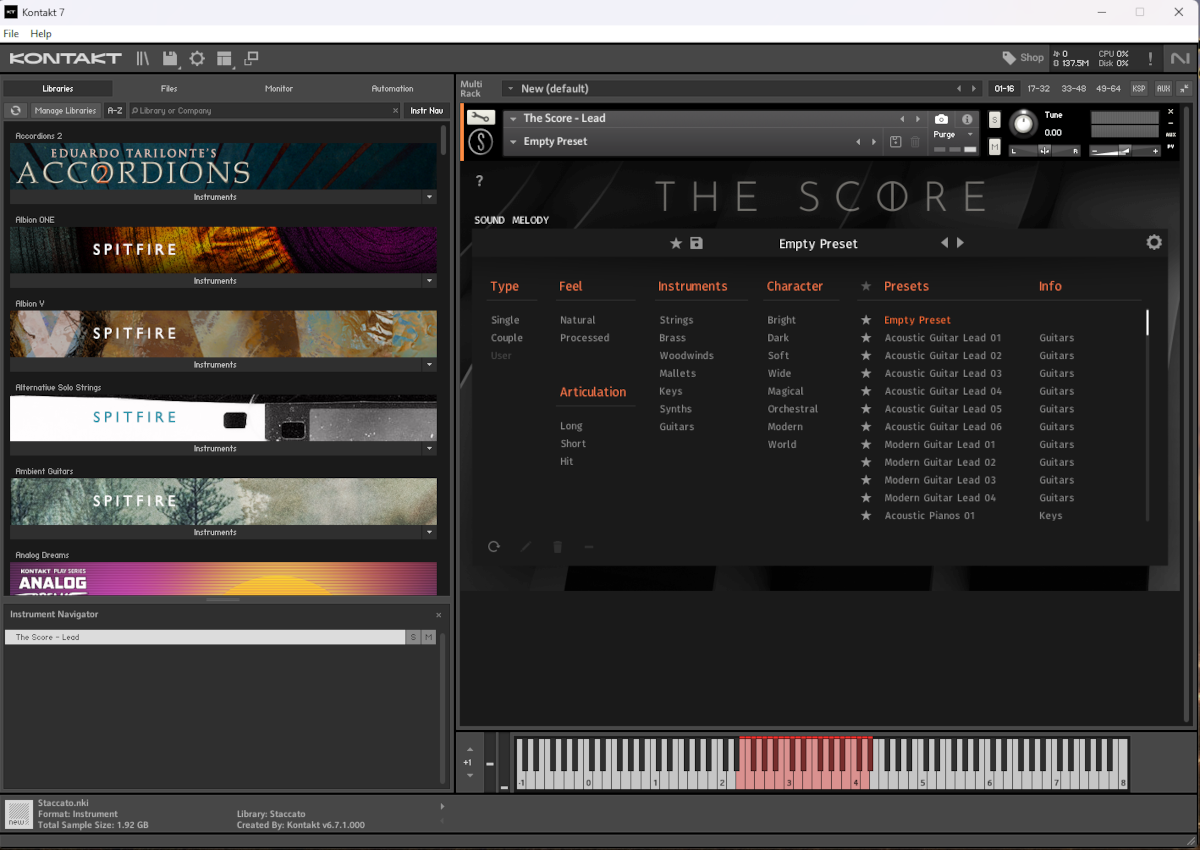Switch to the Files tab
This screenshot has width=1200, height=850.
(169, 89)
